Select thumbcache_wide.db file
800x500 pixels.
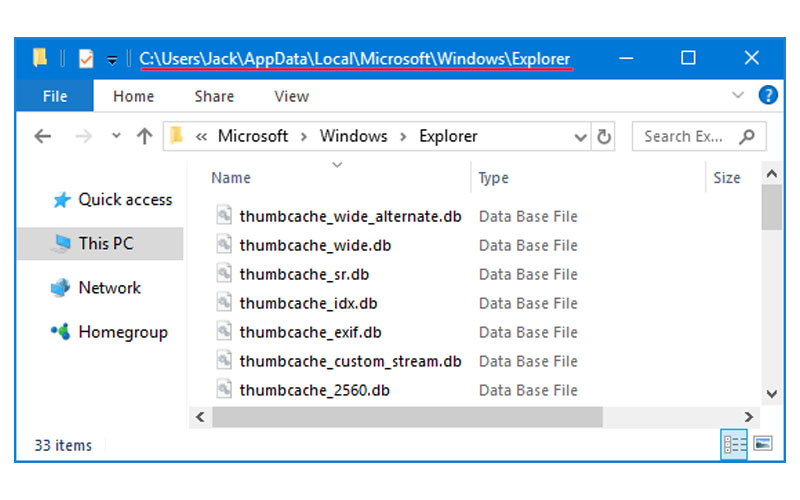(315, 245)
